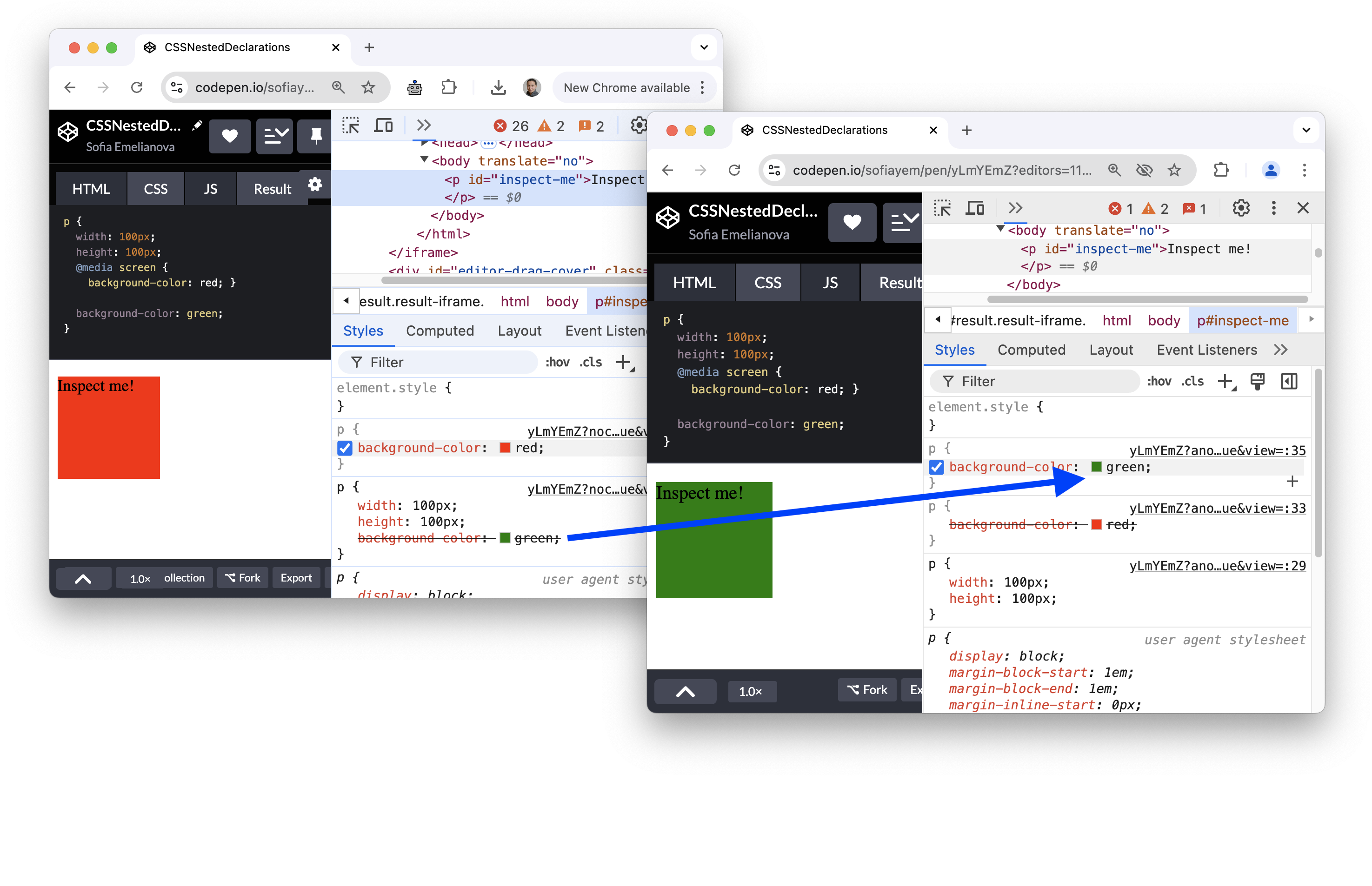Click the heart/like icon on CodePen
The height and width of the screenshot is (886, 1372).
tap(231, 137)
